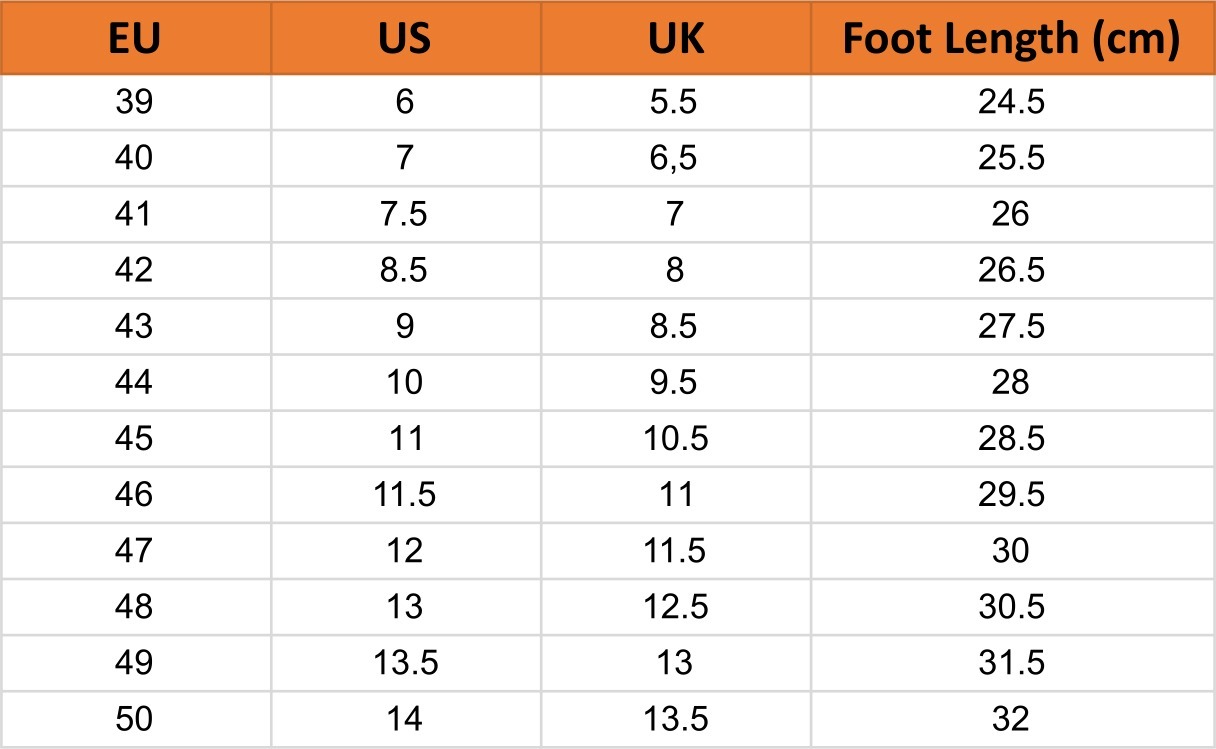Click UK size 5.5 cell
The width and height of the screenshot is (1216, 749).
coord(675,102)
